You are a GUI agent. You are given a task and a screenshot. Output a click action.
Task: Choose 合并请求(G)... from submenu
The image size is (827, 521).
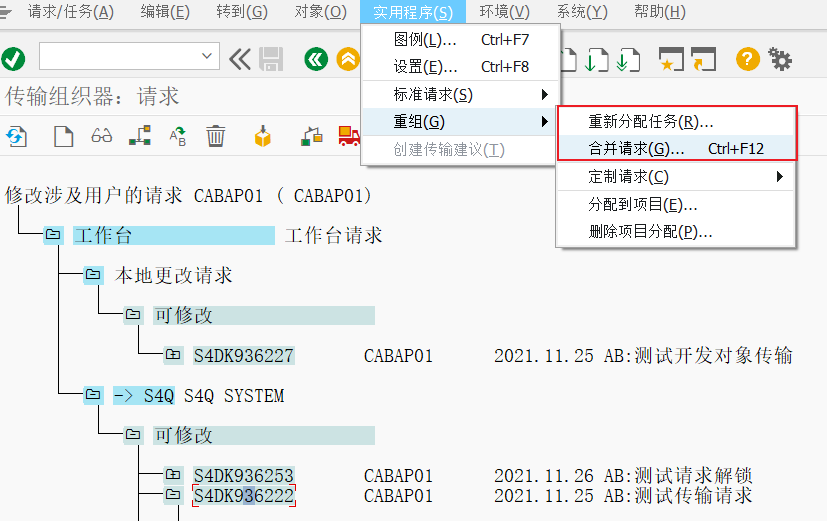(677, 149)
